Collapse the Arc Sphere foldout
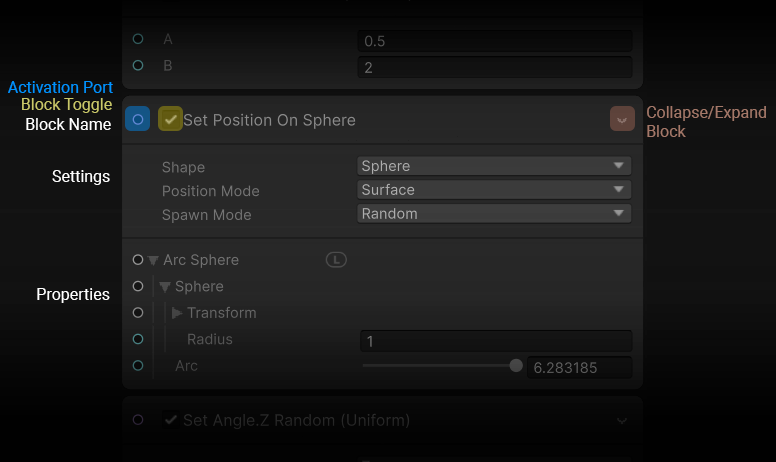The height and width of the screenshot is (462, 776). tap(154, 260)
